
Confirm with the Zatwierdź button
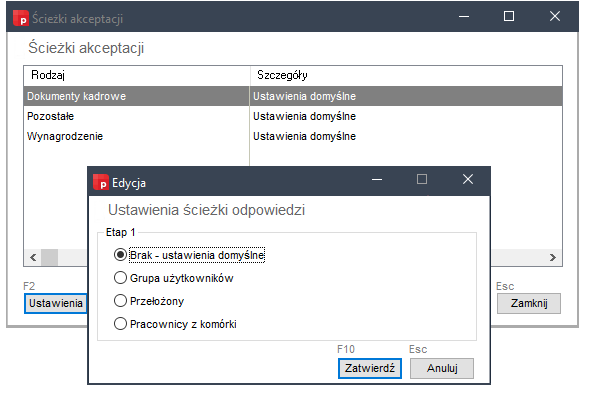click(370, 368)
